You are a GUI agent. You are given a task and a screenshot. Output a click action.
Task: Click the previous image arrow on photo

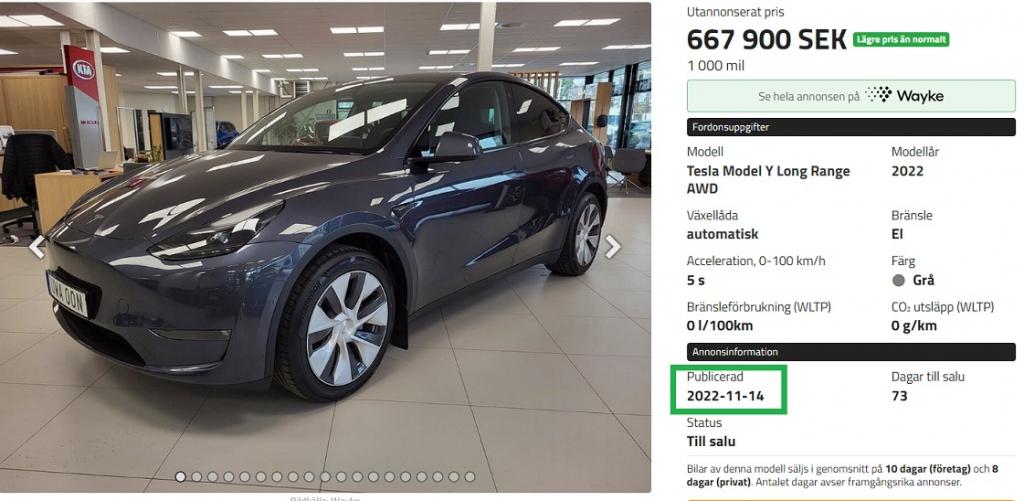(x=37, y=247)
